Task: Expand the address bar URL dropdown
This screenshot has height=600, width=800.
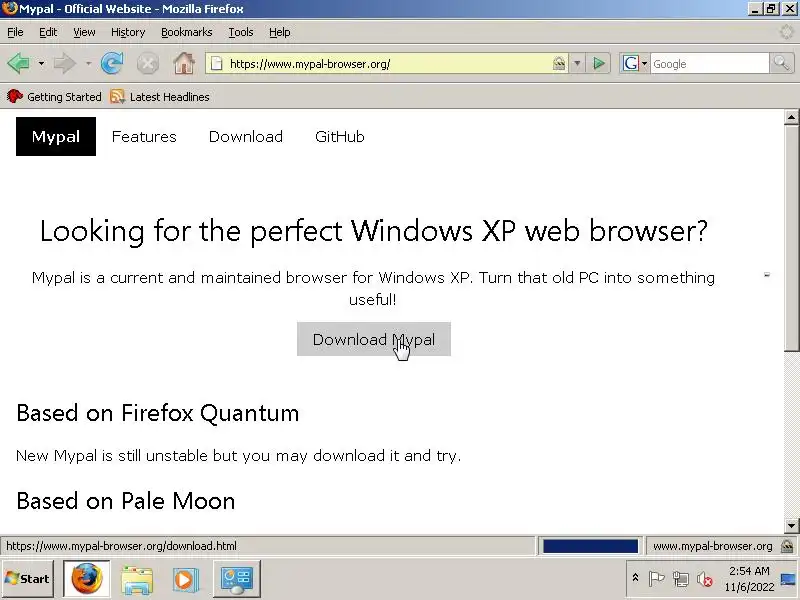Action: pos(577,64)
